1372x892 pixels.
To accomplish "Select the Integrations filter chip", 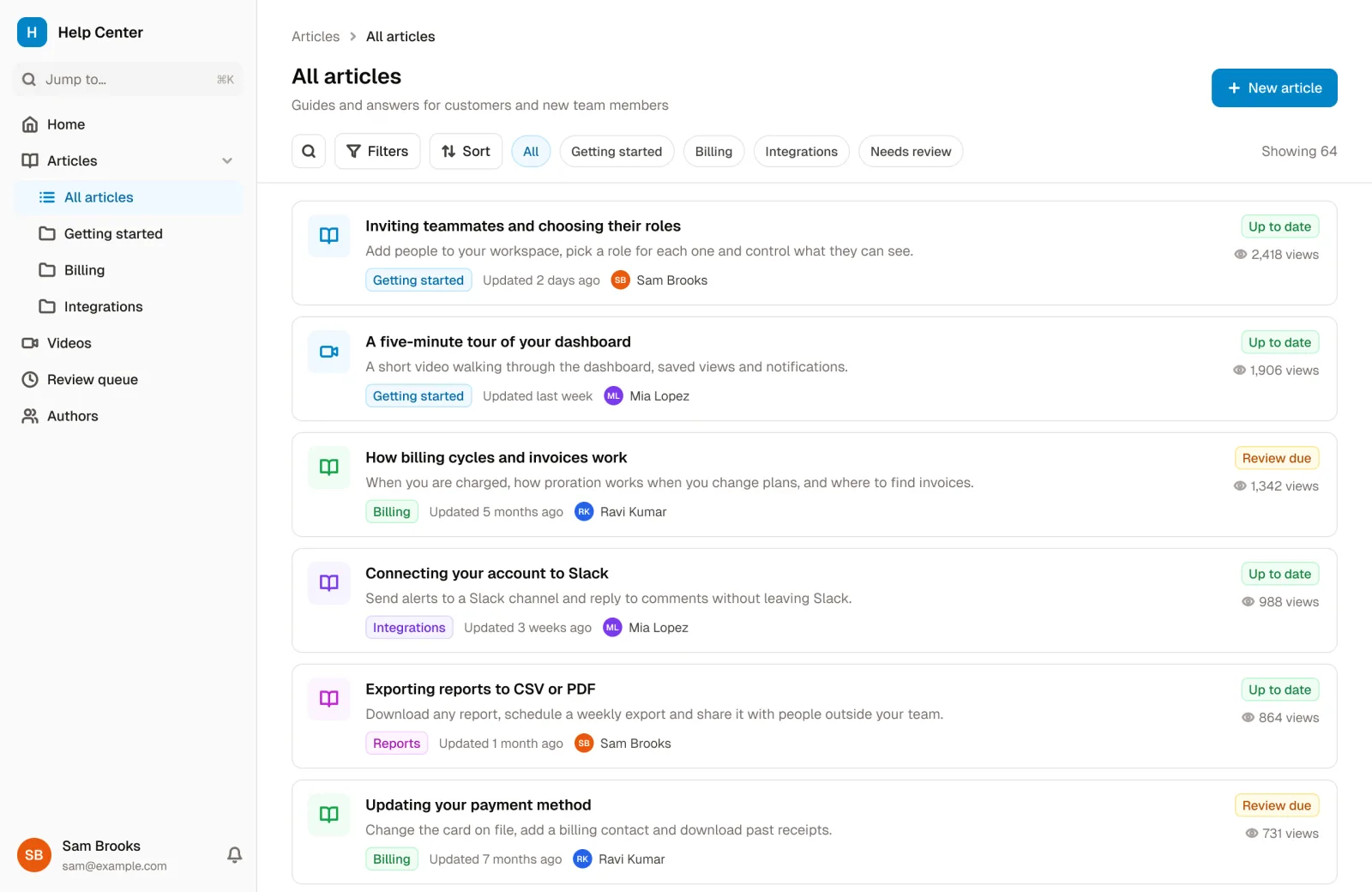I will (801, 151).
